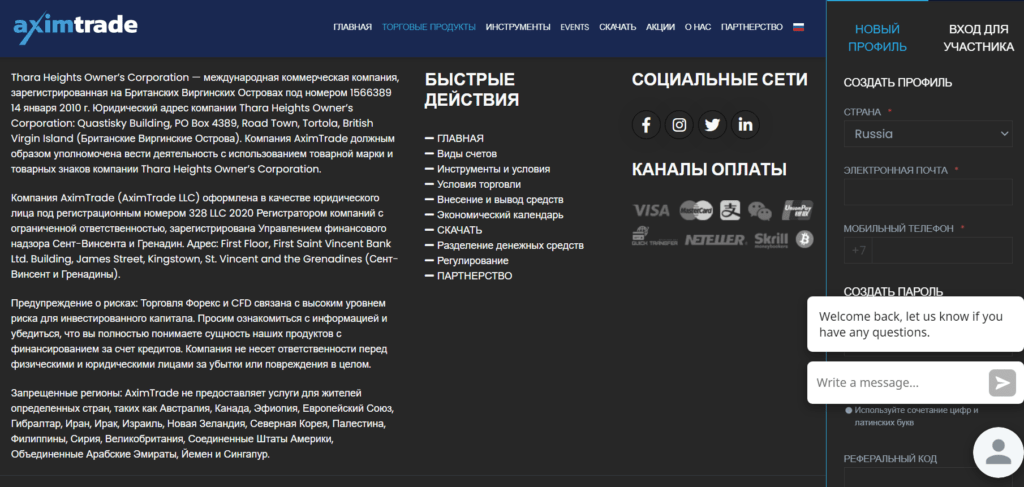Image resolution: width=1024 pixels, height=487 pixels.
Task: Open EVENTS menu item
Action: tap(575, 27)
